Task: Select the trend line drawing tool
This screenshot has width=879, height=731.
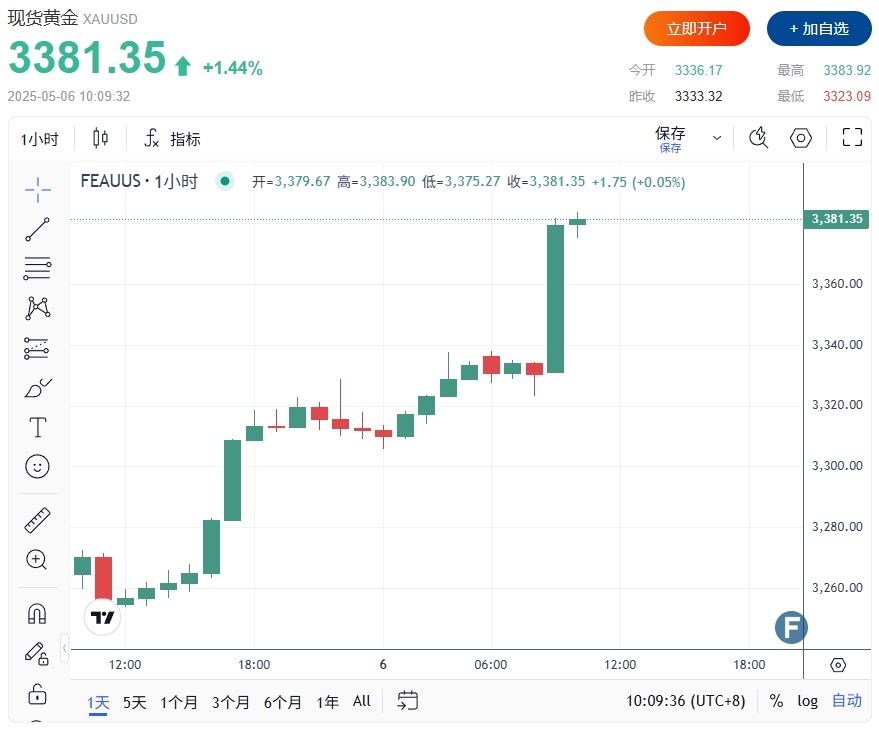Action: (37, 229)
